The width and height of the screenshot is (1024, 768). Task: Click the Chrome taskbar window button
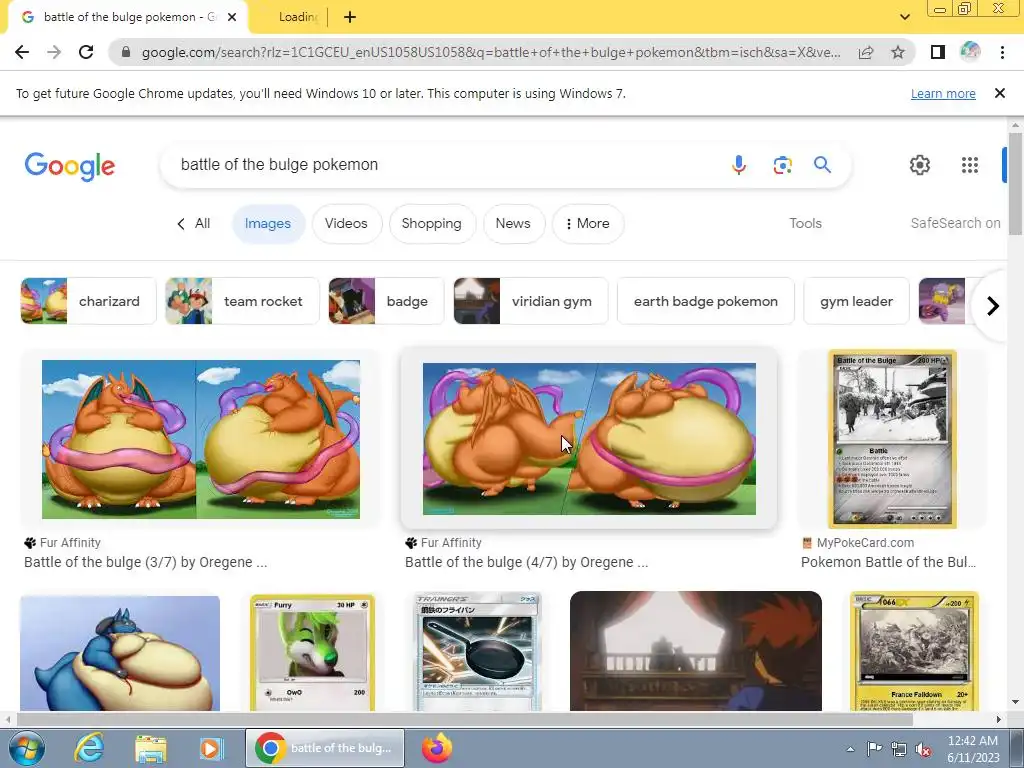pos(325,748)
